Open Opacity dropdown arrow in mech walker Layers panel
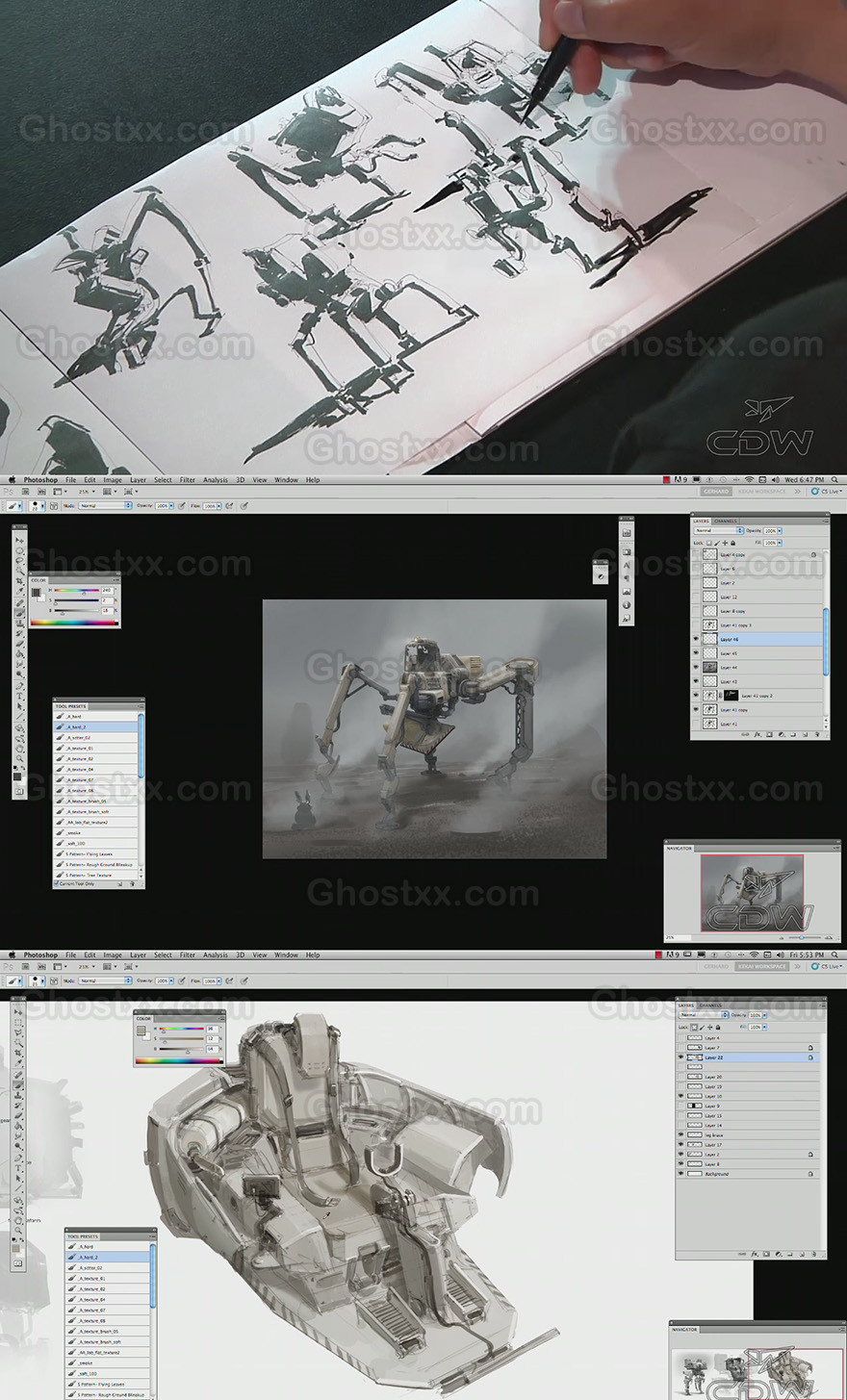The width and height of the screenshot is (847, 1400). 780,530
